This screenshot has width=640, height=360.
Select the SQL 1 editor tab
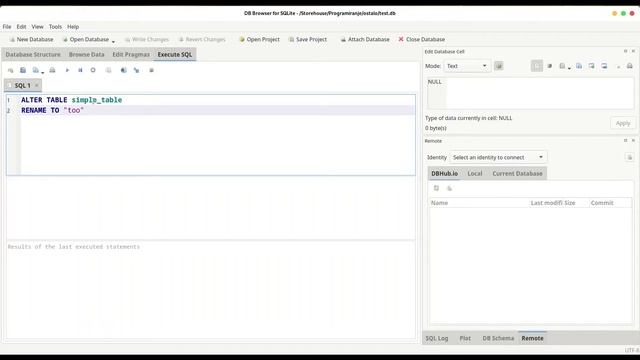(22, 85)
